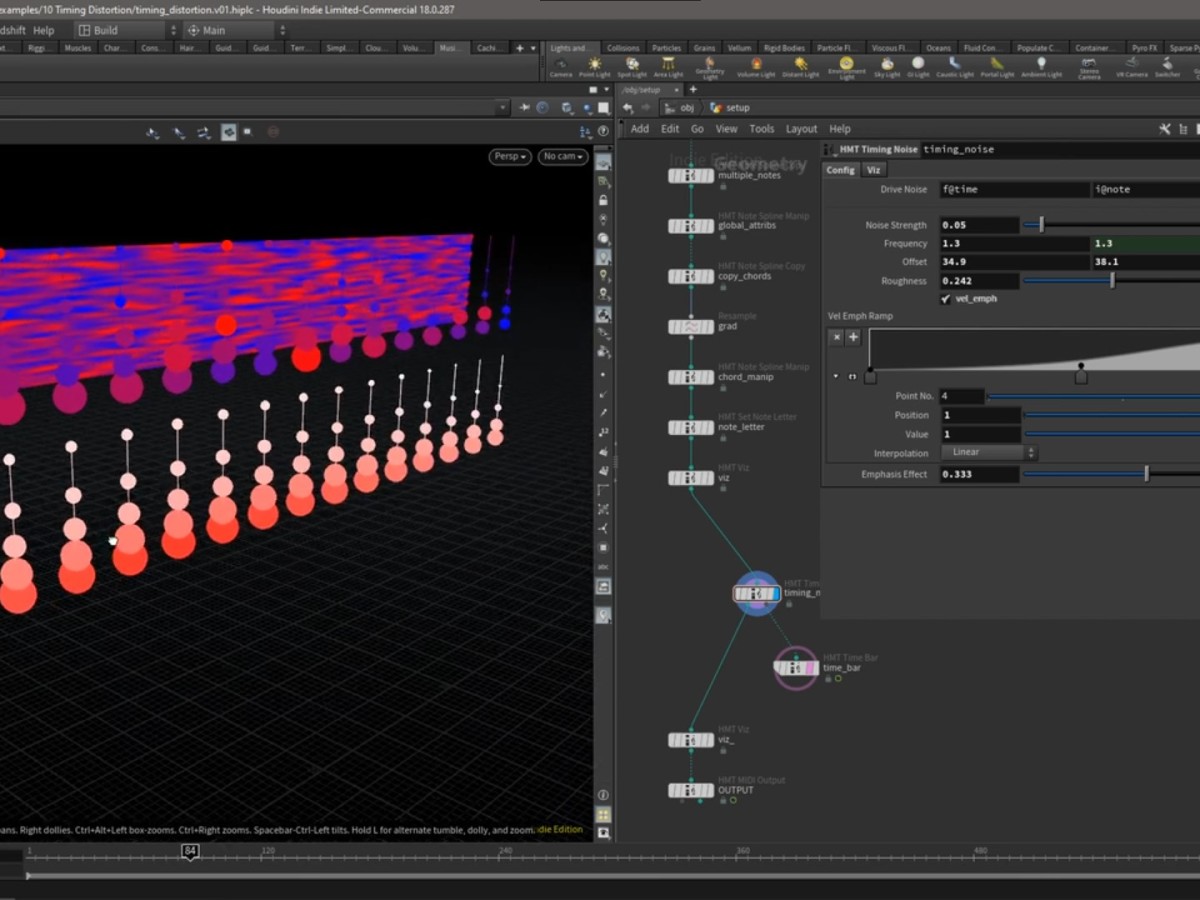Open the No cam dropdown
This screenshot has height=900, width=1200.
coord(562,156)
